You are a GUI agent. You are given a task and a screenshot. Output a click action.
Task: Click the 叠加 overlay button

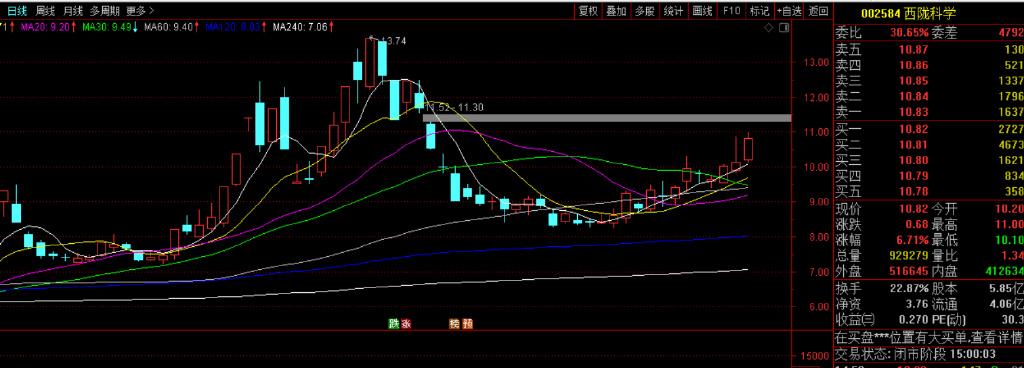coord(616,10)
